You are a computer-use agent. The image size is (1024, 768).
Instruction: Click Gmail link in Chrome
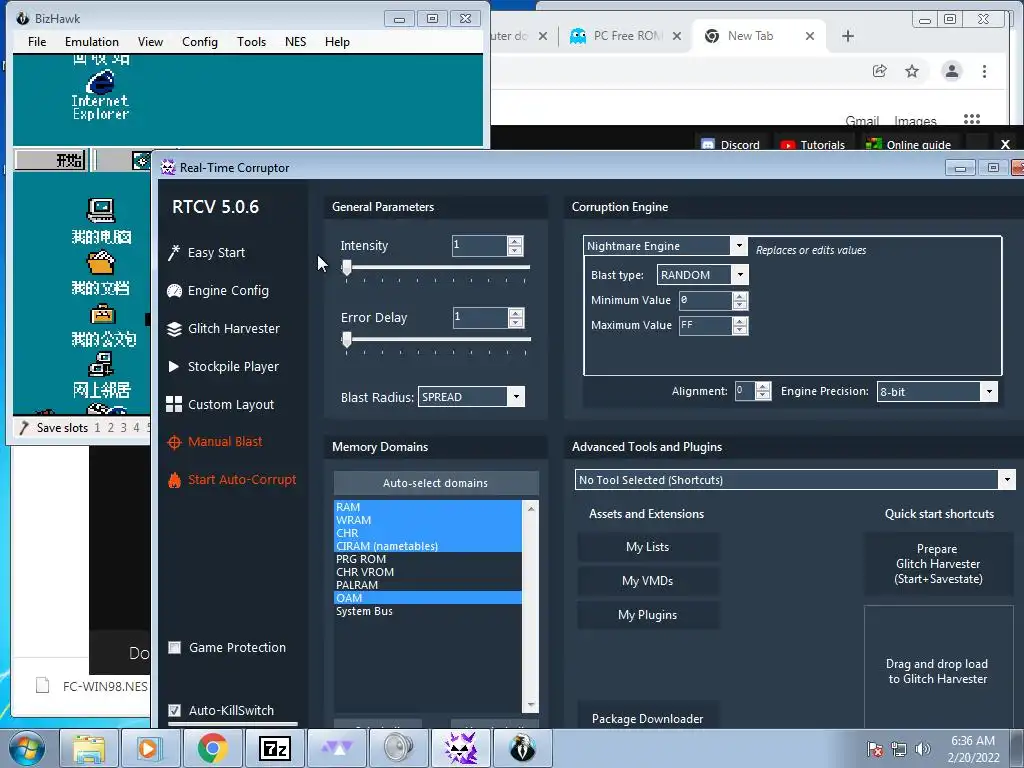tap(862, 121)
